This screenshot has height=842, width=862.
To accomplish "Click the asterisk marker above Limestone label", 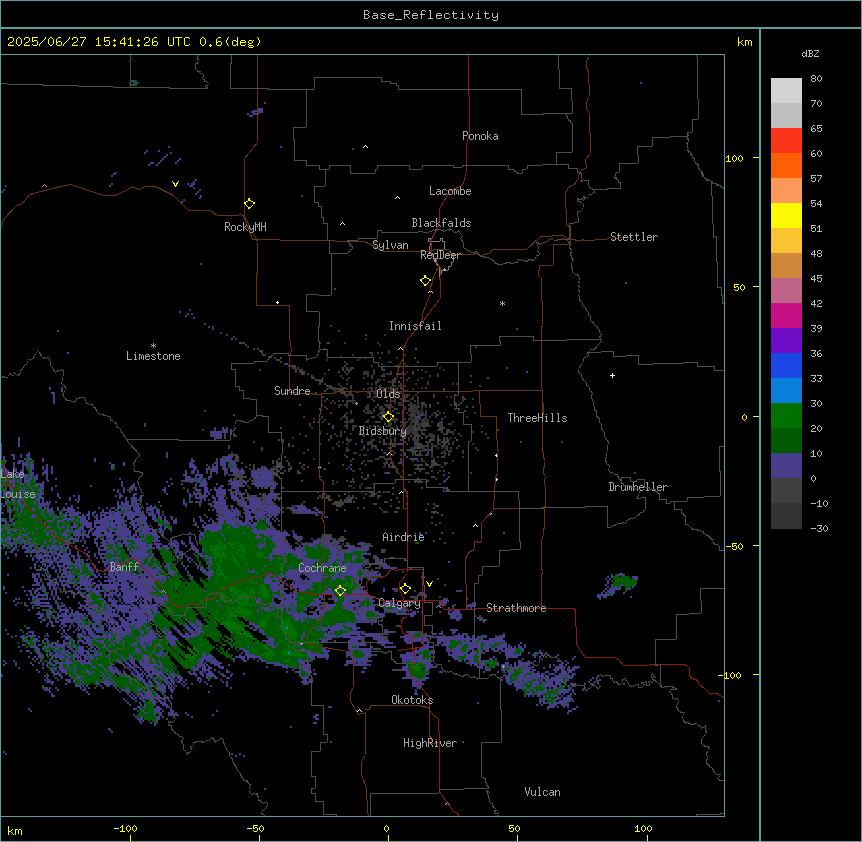I will (153, 346).
